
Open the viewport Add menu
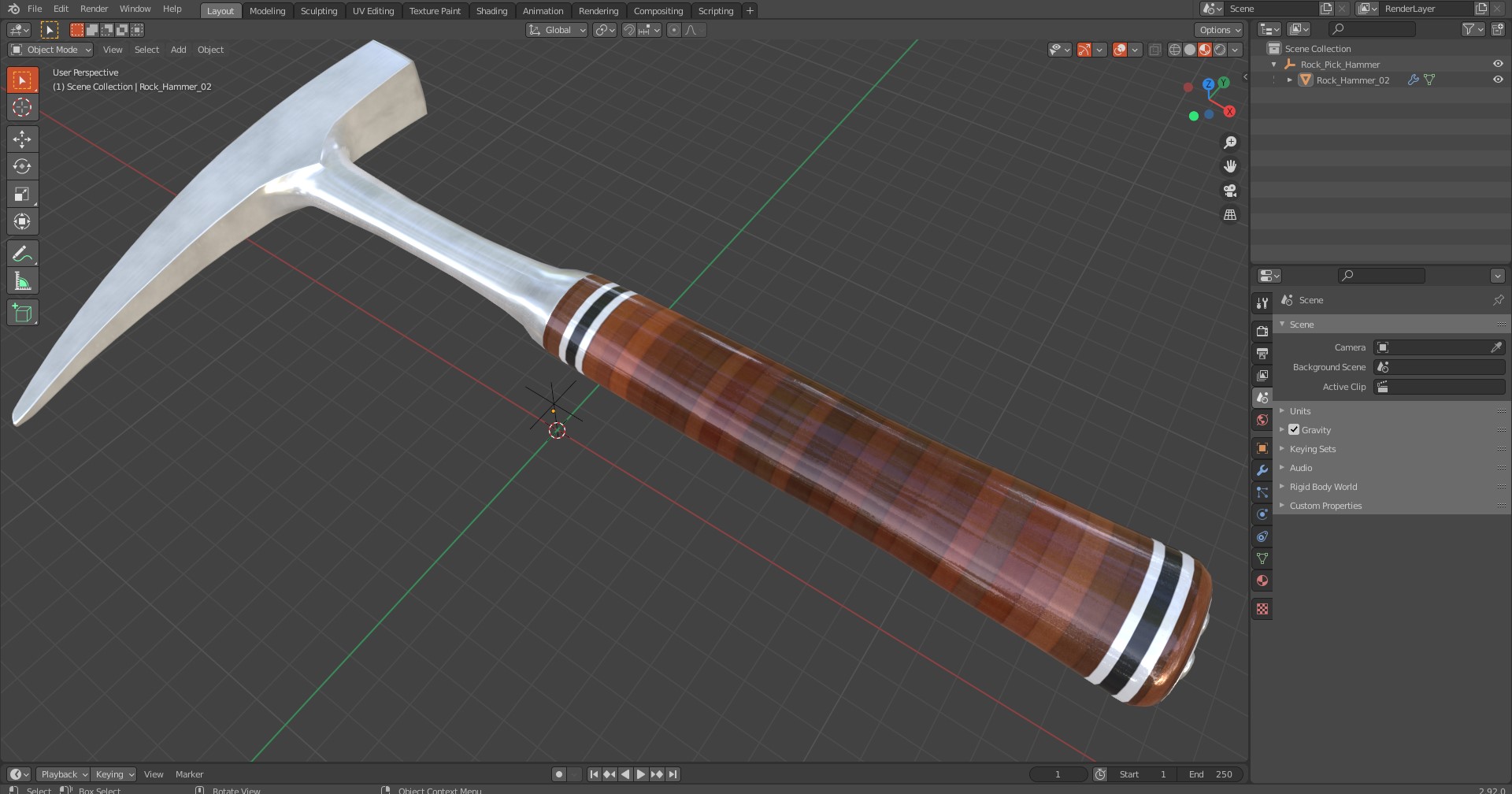[x=179, y=50]
